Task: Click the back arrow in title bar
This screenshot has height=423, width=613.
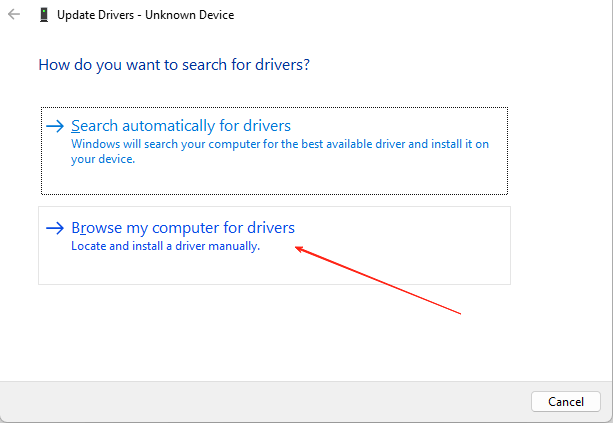Action: (14, 16)
